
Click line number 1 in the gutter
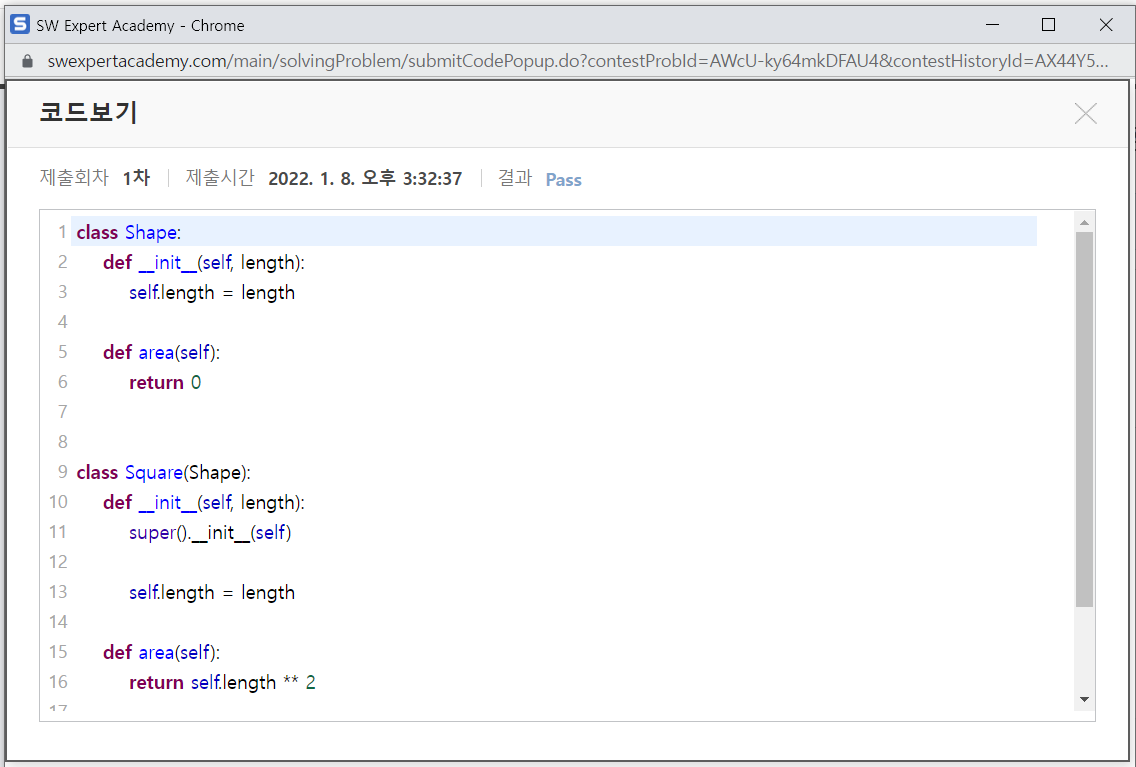(62, 232)
